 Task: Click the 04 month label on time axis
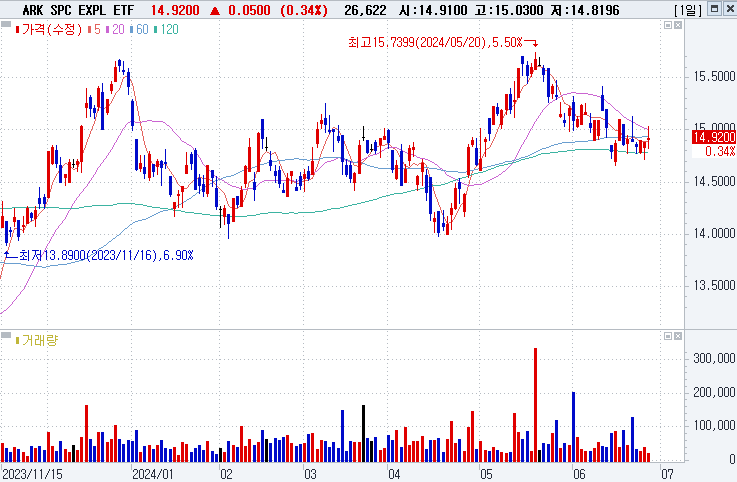(394, 474)
